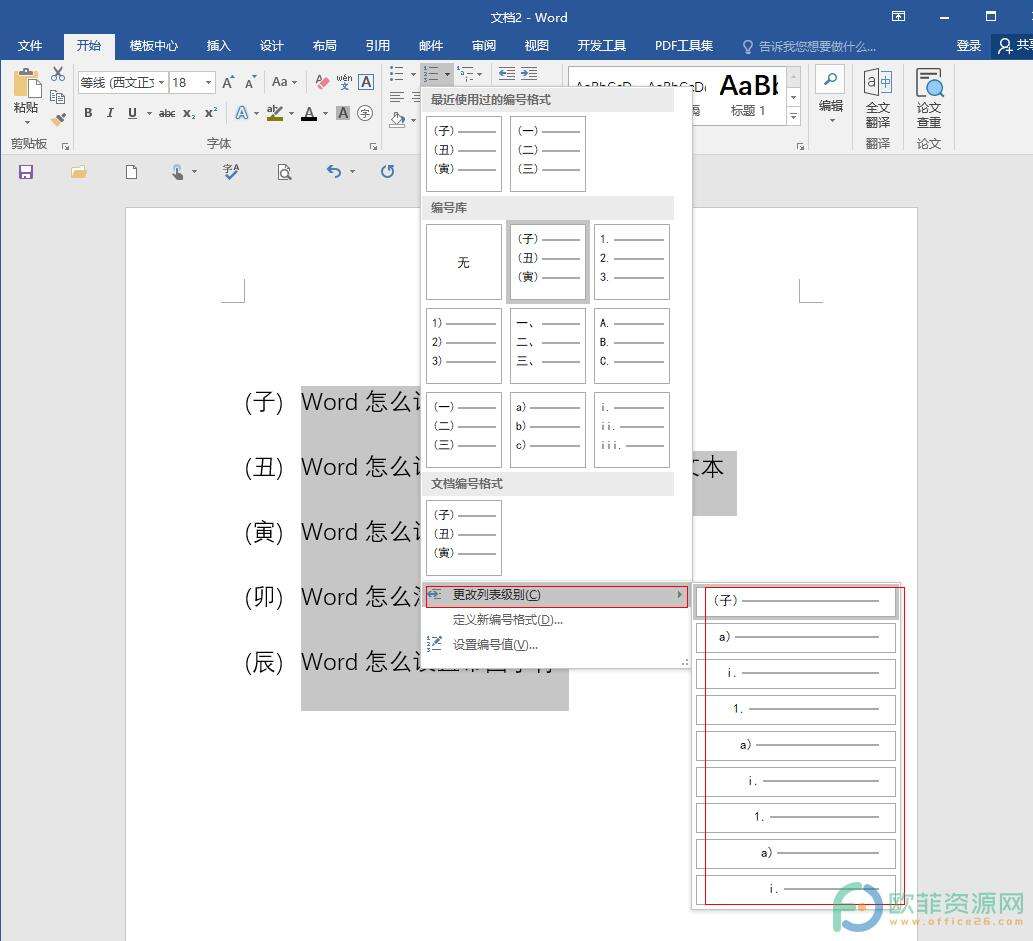1033x941 pixels.
Task: Open the font dialog launcher
Action: click(373, 146)
